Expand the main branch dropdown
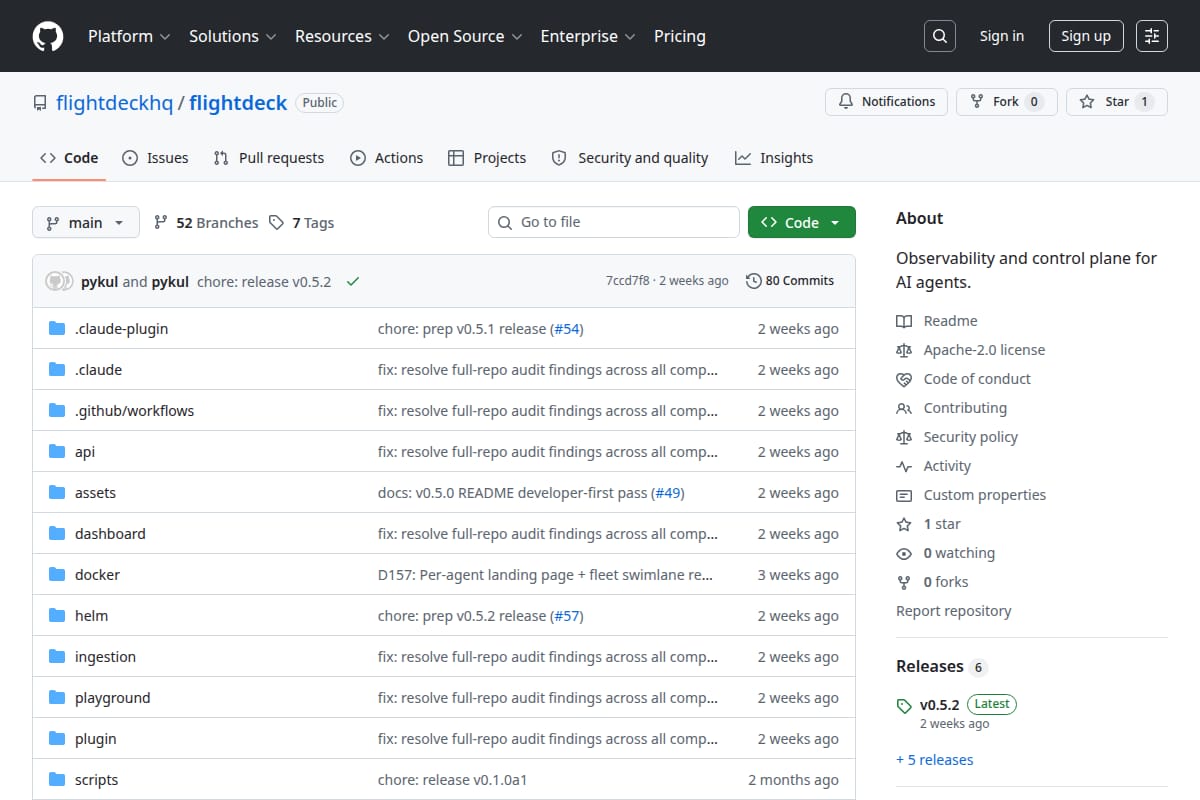Viewport: 1200px width, 800px height. [x=85, y=223]
